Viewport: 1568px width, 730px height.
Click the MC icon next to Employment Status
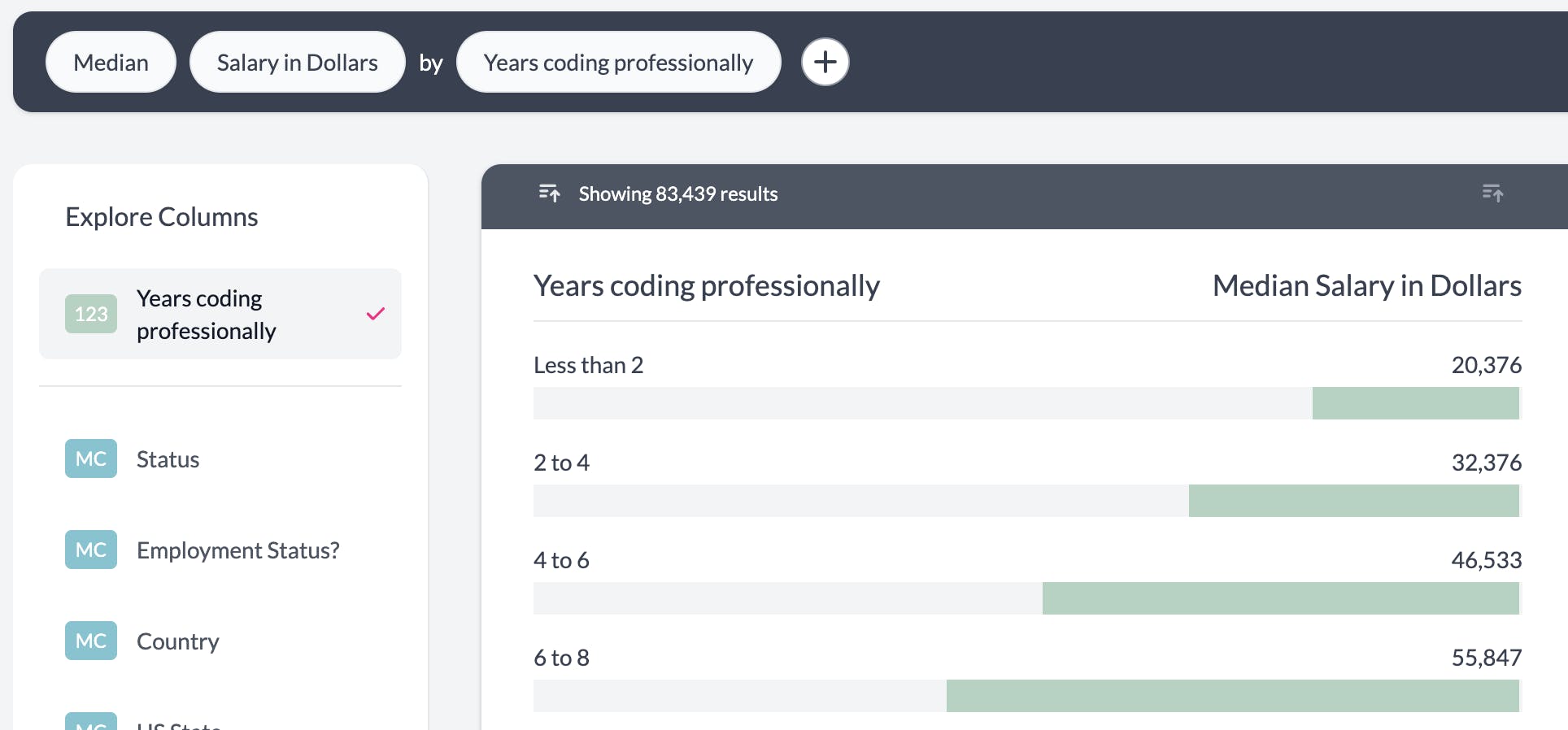coord(91,550)
